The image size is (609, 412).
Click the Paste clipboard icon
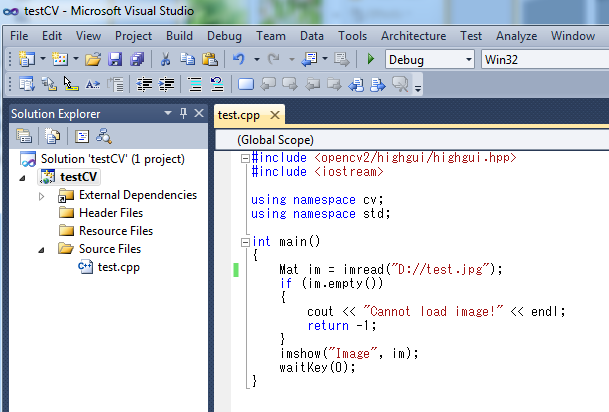210,59
